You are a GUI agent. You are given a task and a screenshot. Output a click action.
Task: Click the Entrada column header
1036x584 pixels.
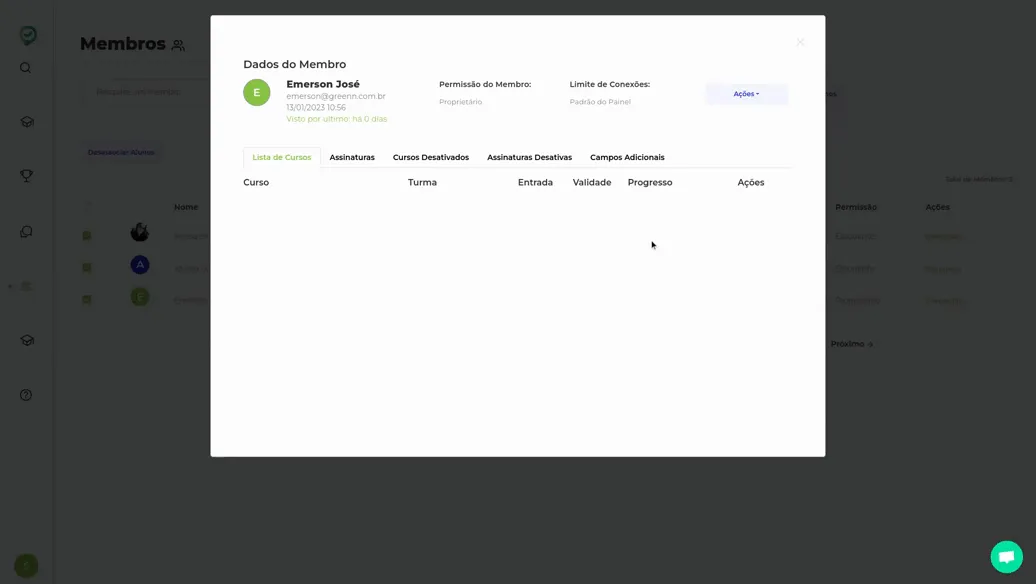(x=535, y=182)
